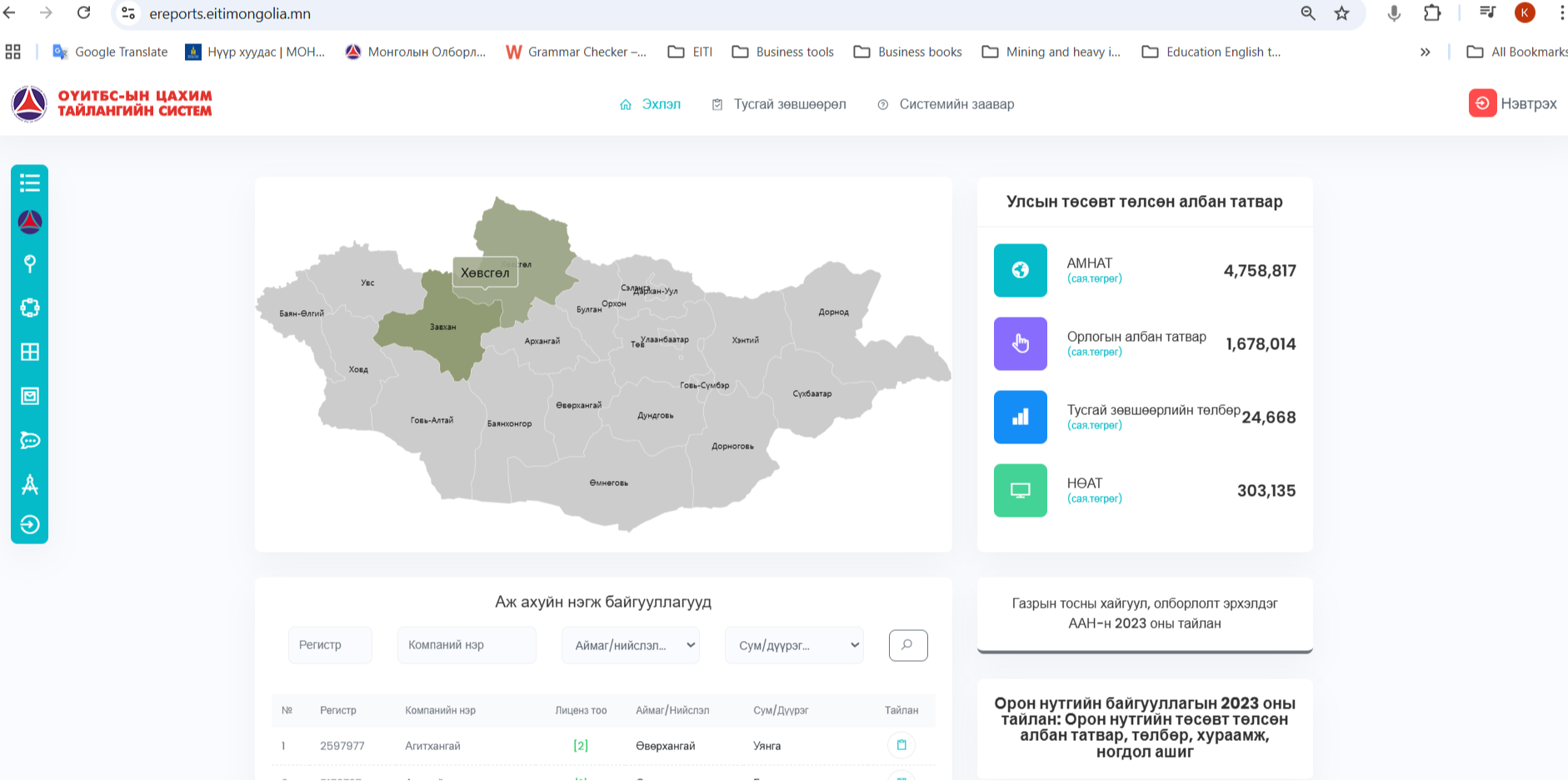Click the mail message icon in sidebar
Screen dimensions: 1568x781
[29, 396]
